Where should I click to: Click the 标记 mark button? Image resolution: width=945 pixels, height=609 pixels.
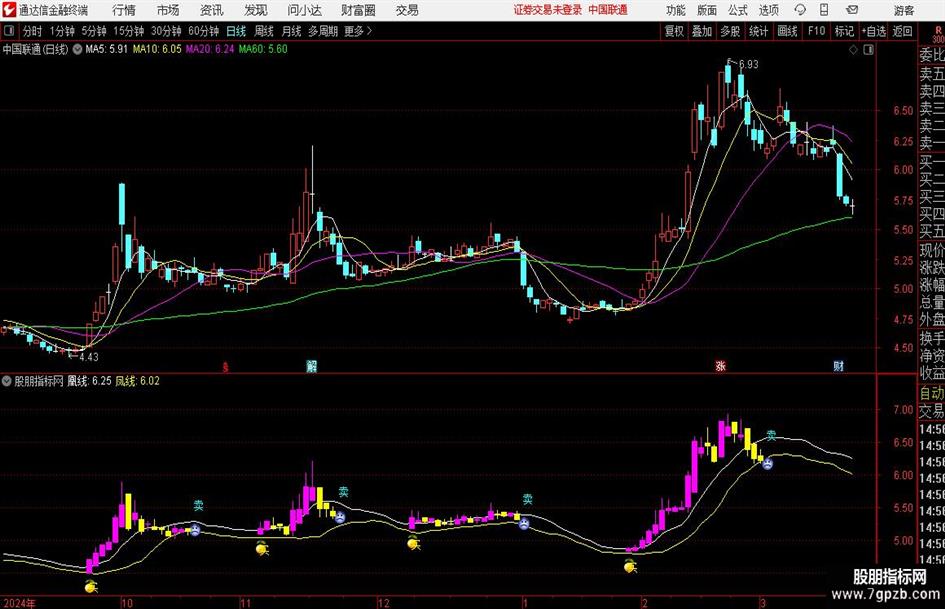pyautogui.click(x=844, y=31)
